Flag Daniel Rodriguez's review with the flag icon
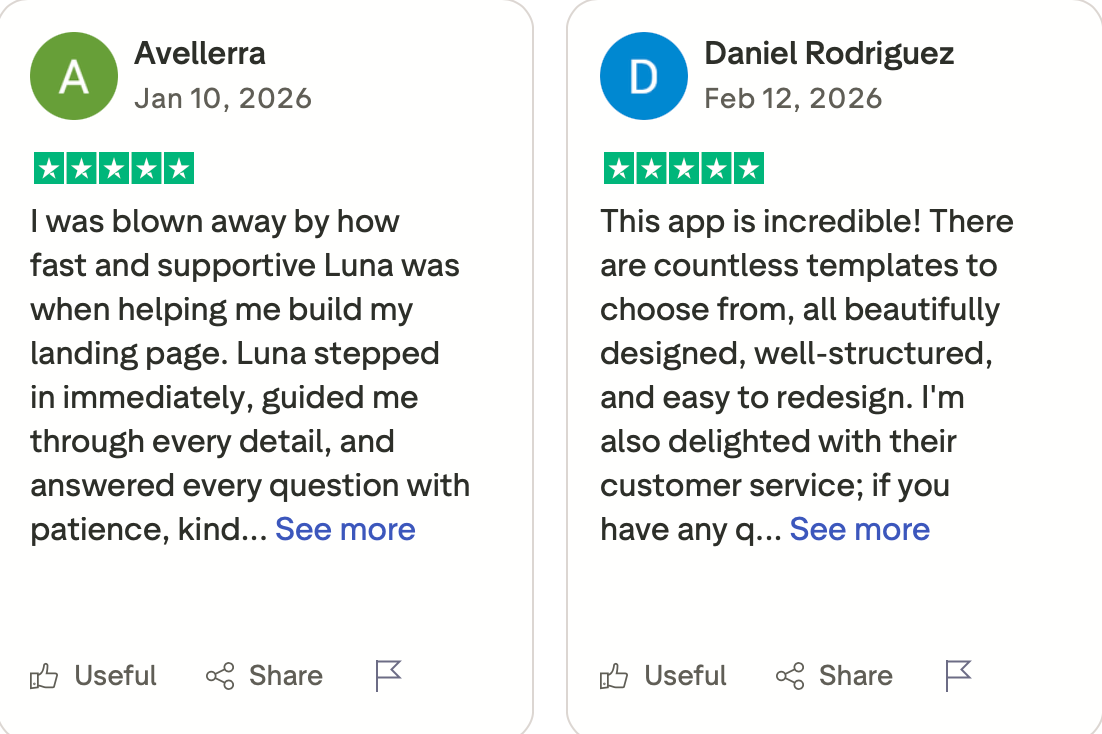The height and width of the screenshot is (734, 1102). click(958, 676)
